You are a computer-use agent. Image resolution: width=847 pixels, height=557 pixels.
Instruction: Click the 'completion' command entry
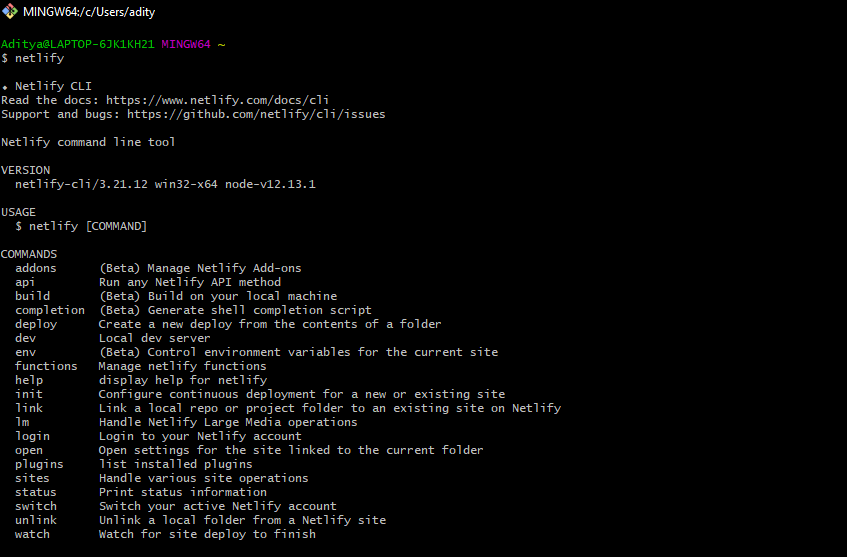[50, 310]
